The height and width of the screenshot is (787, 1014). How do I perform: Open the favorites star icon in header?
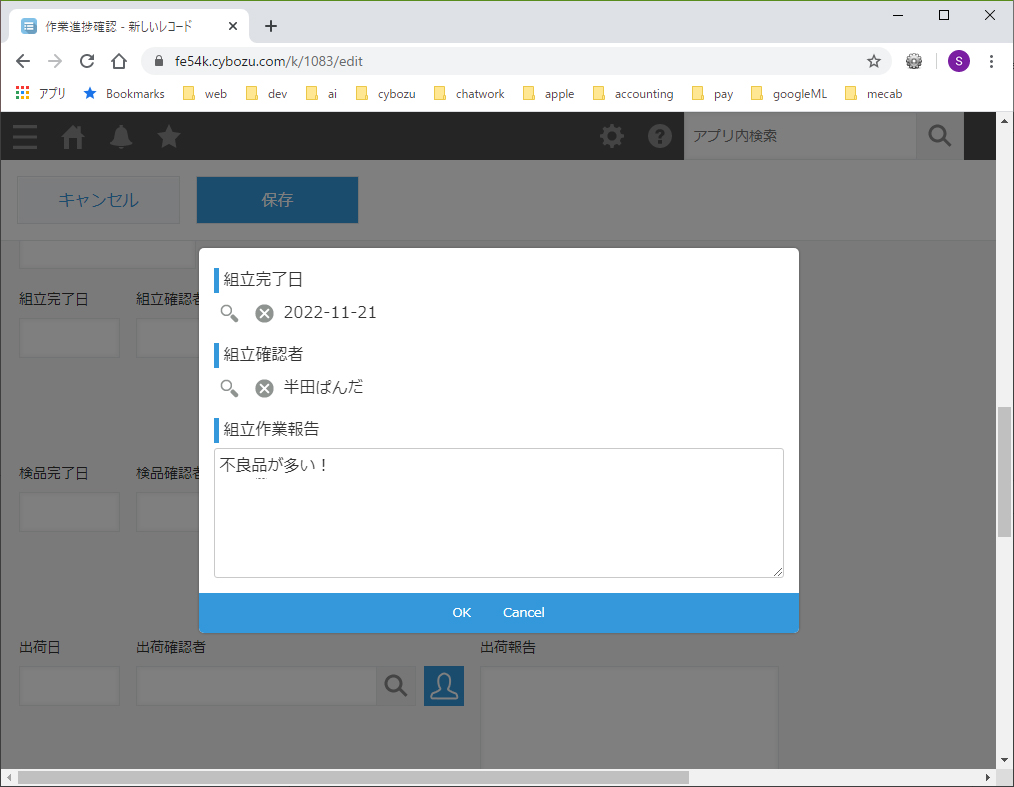pos(169,137)
